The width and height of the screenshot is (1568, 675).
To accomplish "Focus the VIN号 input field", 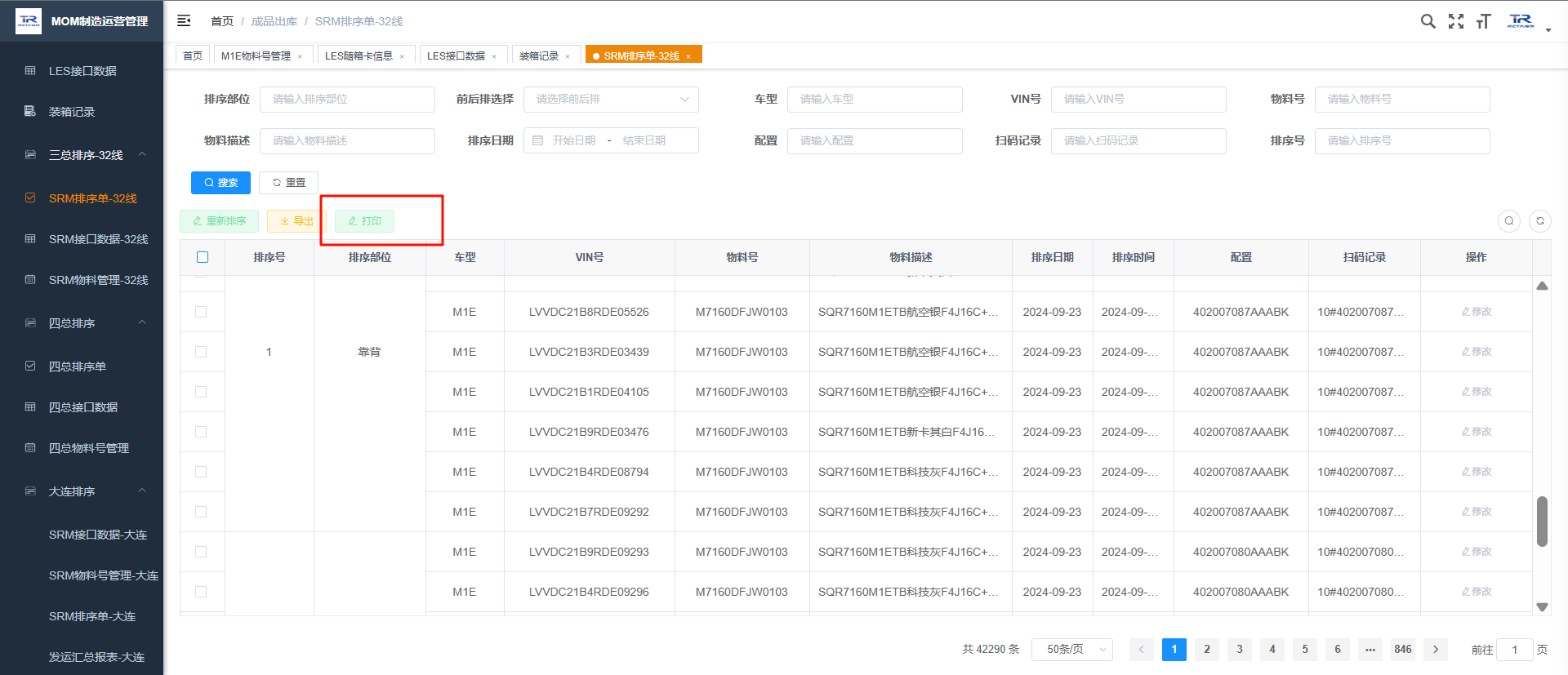I will click(1138, 100).
